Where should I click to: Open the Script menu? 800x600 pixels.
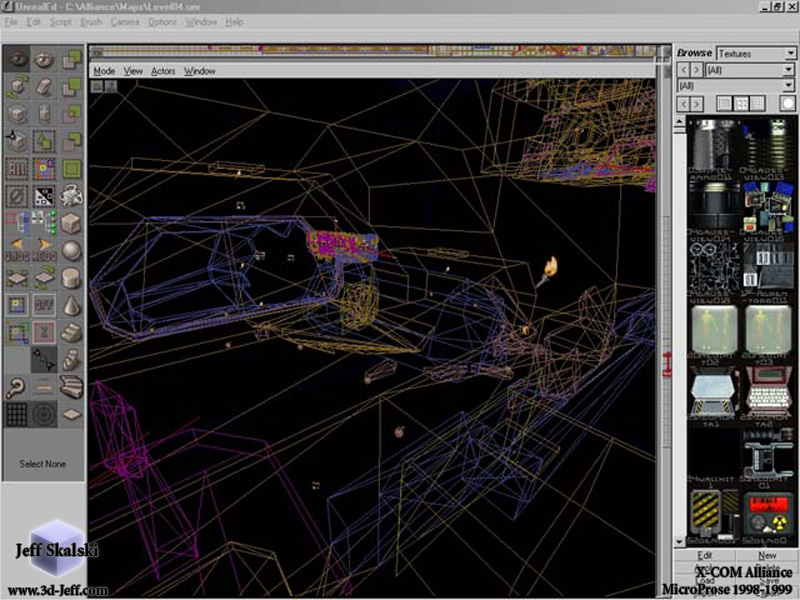(x=60, y=22)
